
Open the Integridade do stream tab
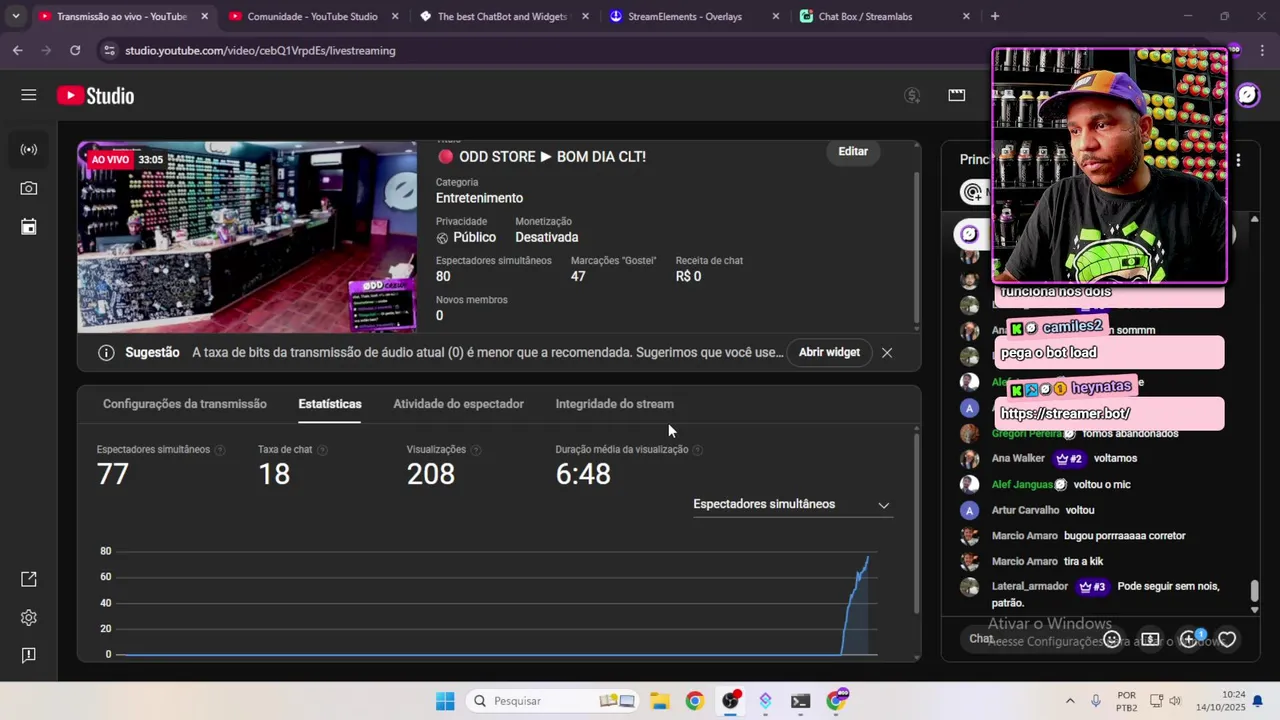click(614, 404)
